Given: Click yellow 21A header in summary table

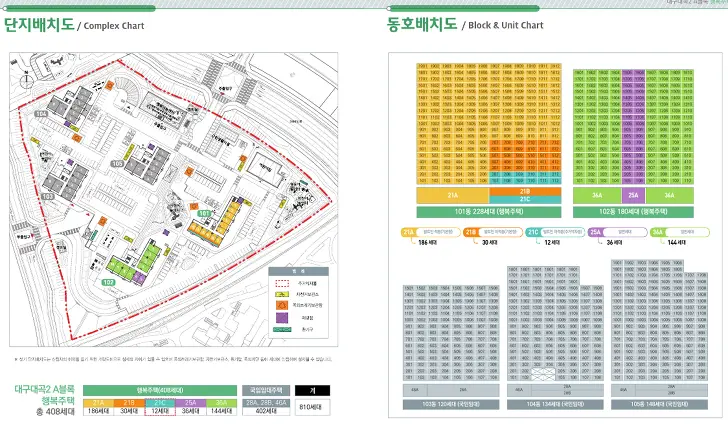Looking at the screenshot, I should pyautogui.click(x=98, y=403).
